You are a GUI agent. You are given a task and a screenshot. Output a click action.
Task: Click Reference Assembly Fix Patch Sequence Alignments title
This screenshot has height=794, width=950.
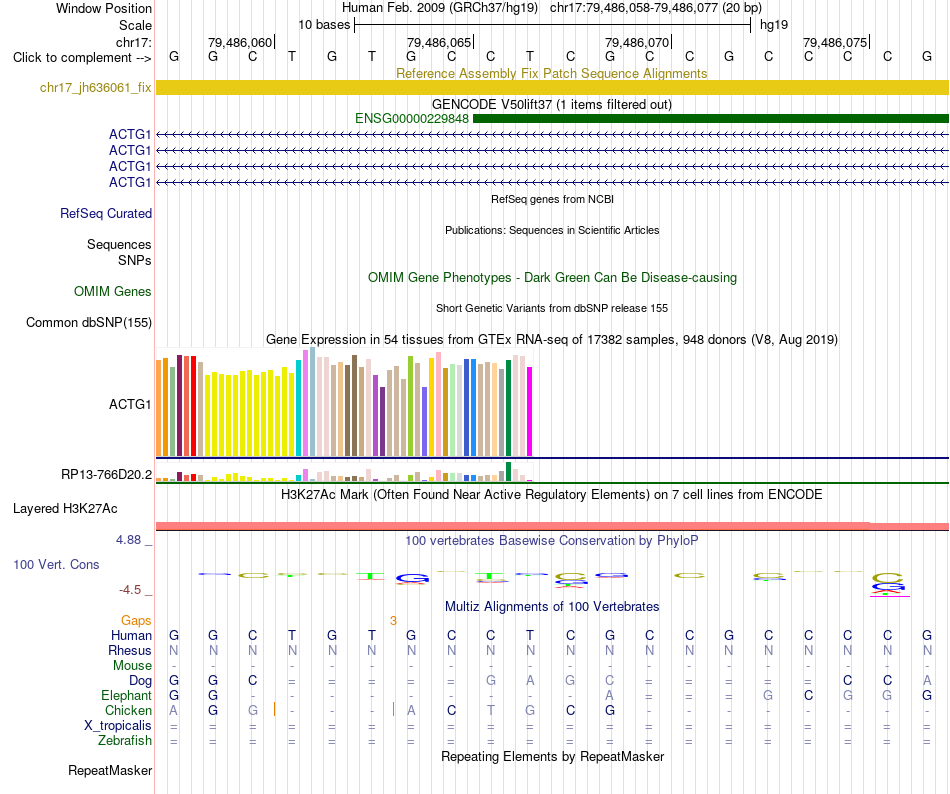pyautogui.click(x=552, y=73)
